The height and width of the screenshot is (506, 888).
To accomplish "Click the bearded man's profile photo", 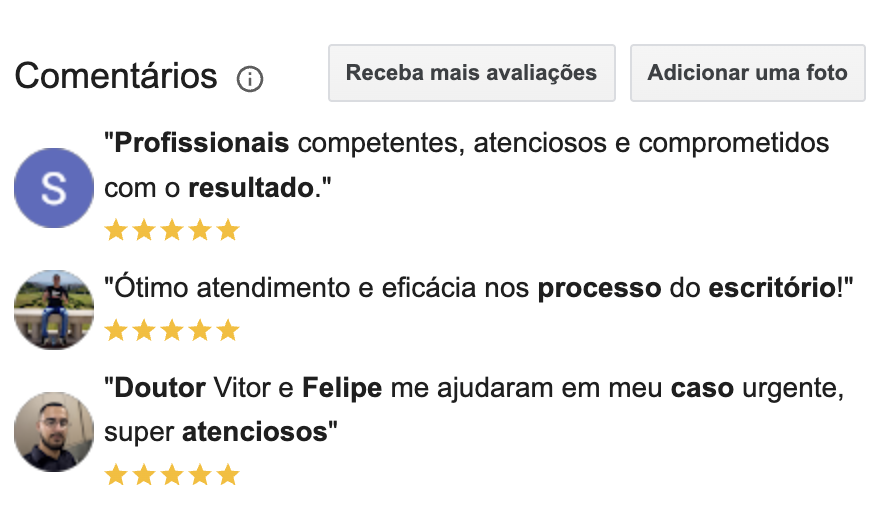I will tap(54, 431).
